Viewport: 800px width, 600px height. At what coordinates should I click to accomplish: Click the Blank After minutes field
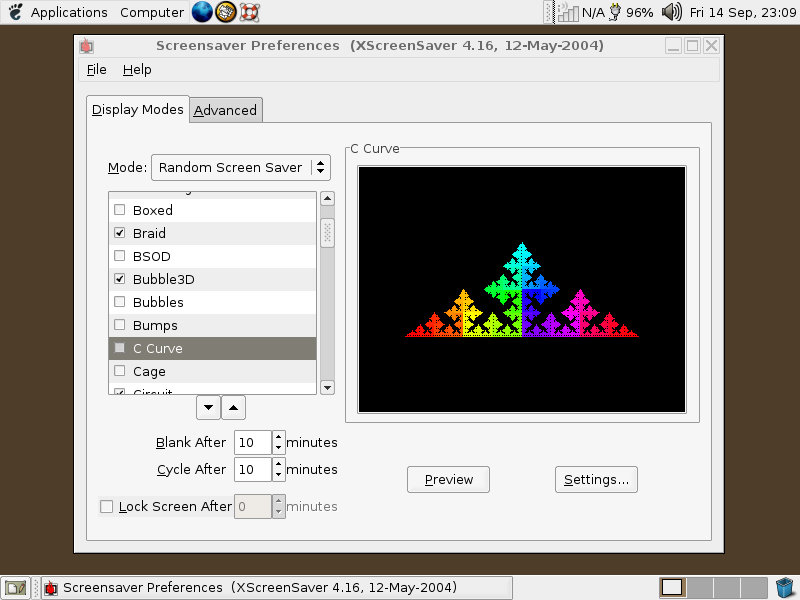pyautogui.click(x=253, y=442)
